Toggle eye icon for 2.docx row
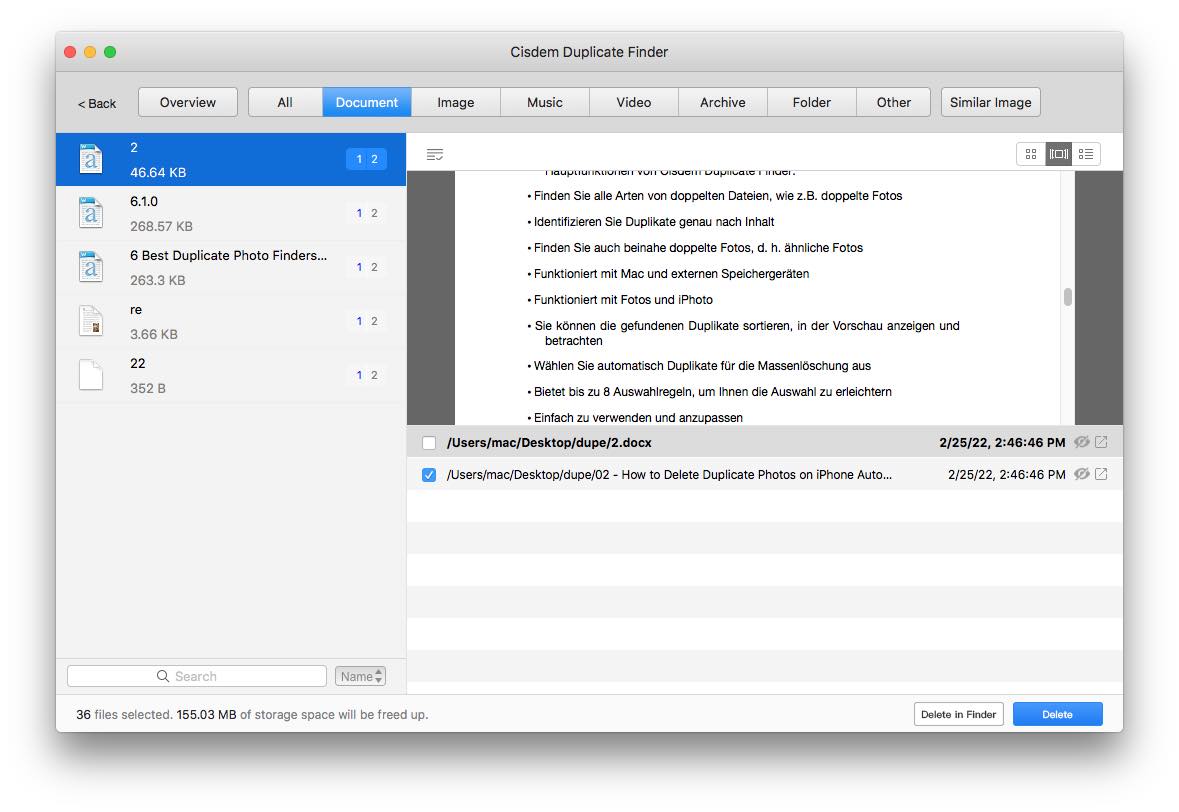This screenshot has width=1179, height=812. (1081, 442)
